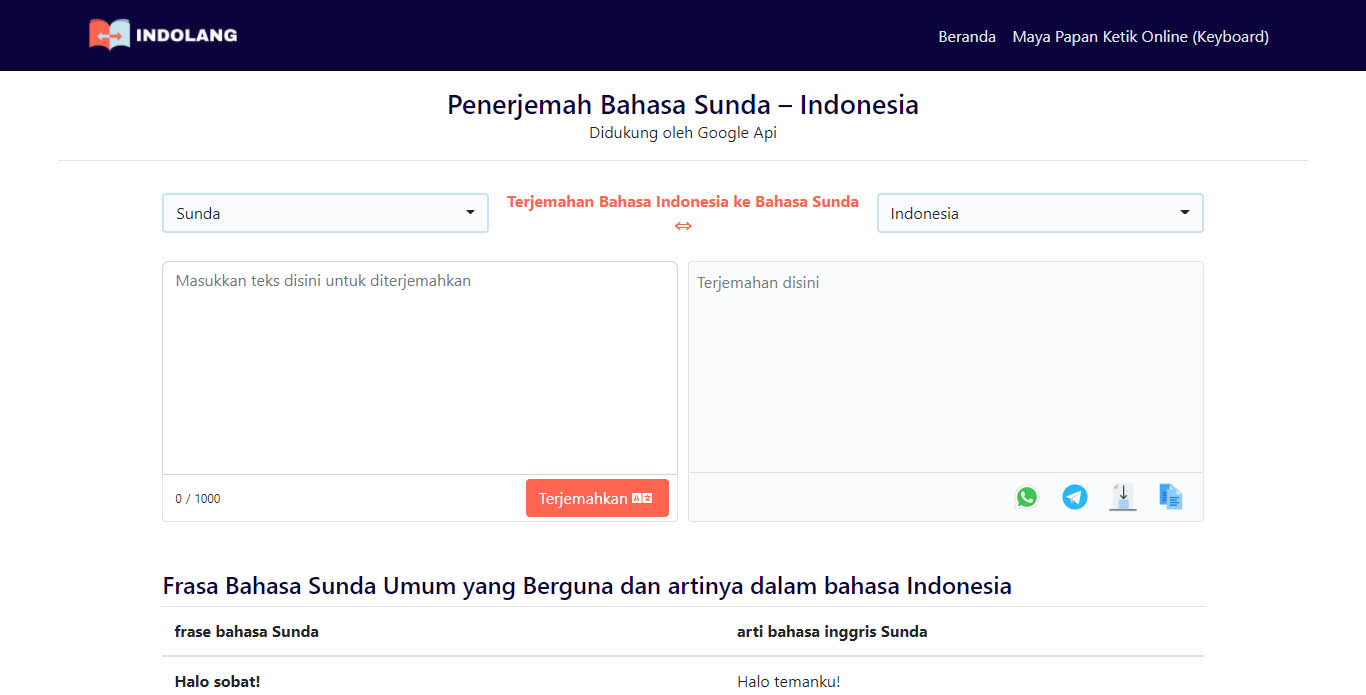Open Maya Papan Ketik Online (Keyboard) page
This screenshot has height=695, width=1366.
(1140, 36)
